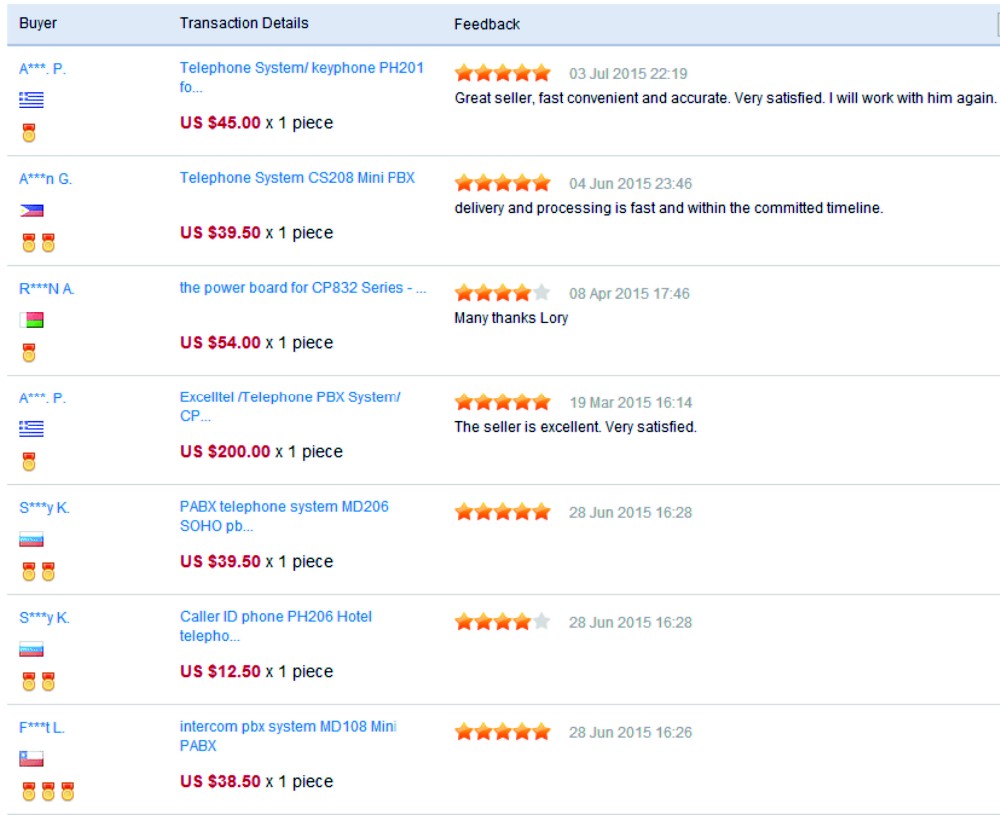Click the star rating dated 28 Jun 2015 16:26

tap(503, 732)
